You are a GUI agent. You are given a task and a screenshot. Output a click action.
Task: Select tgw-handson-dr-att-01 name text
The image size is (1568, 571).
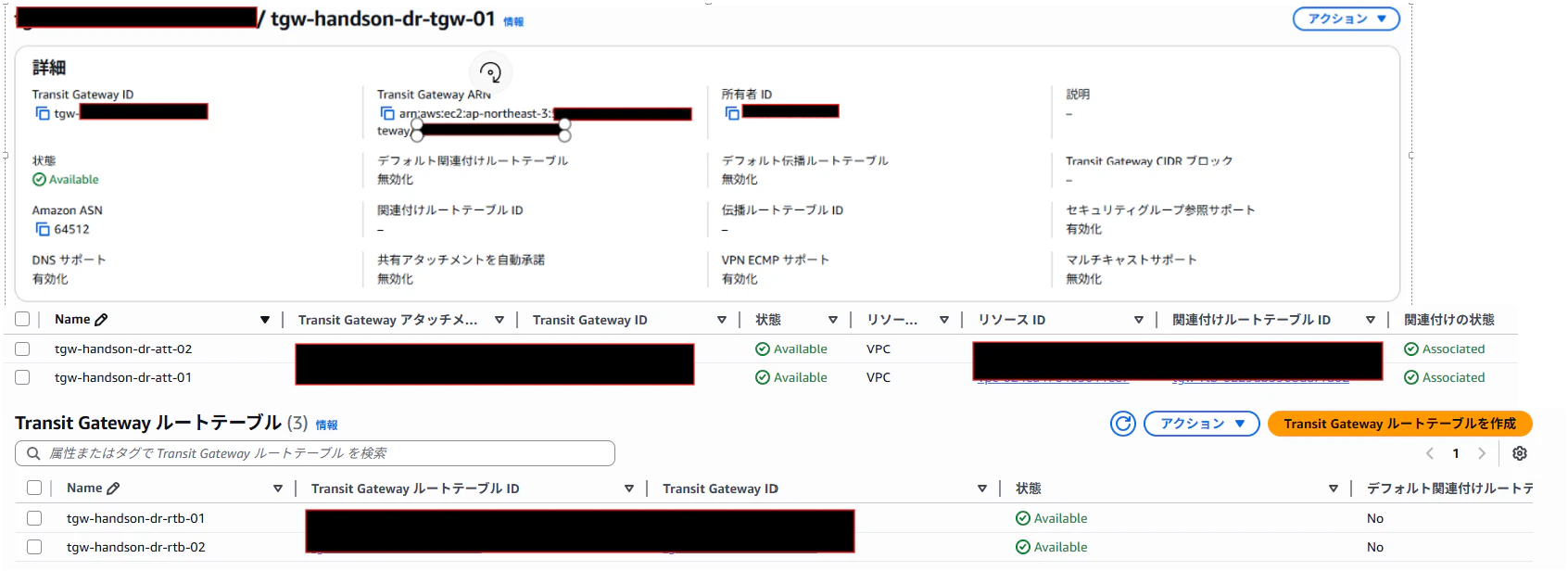tap(123, 378)
